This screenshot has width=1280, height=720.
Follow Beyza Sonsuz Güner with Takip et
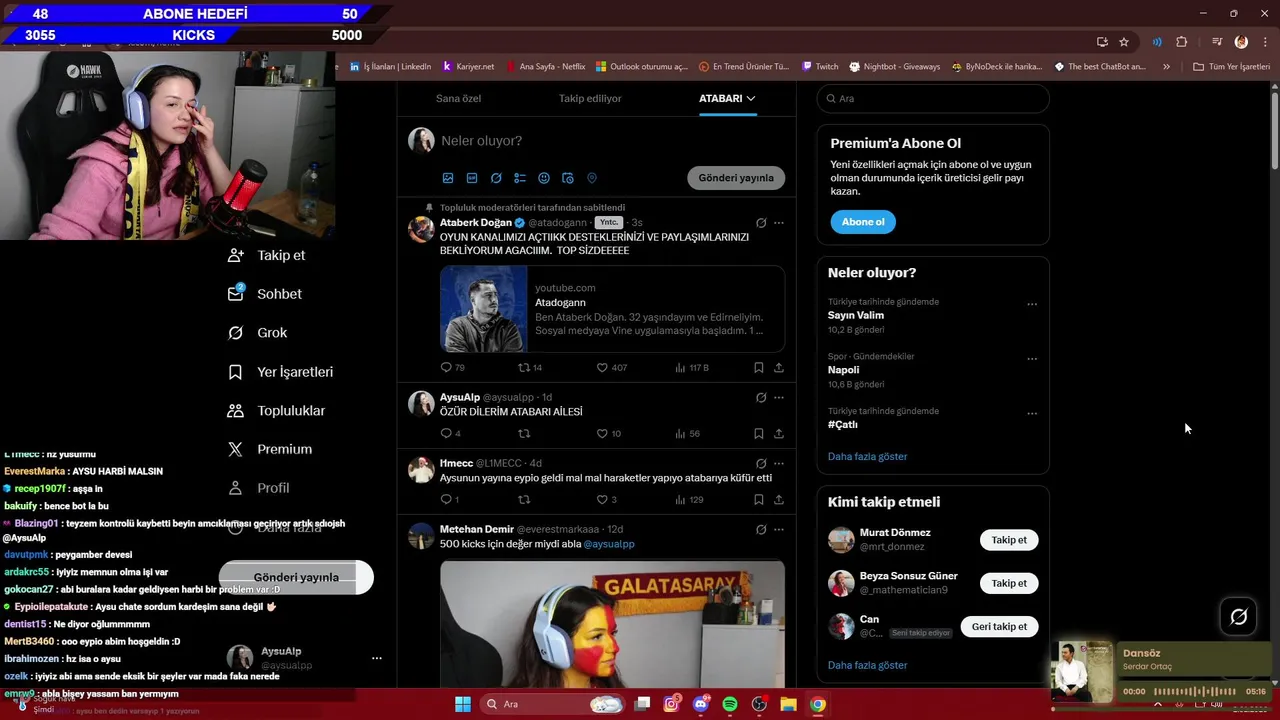pos(1009,583)
